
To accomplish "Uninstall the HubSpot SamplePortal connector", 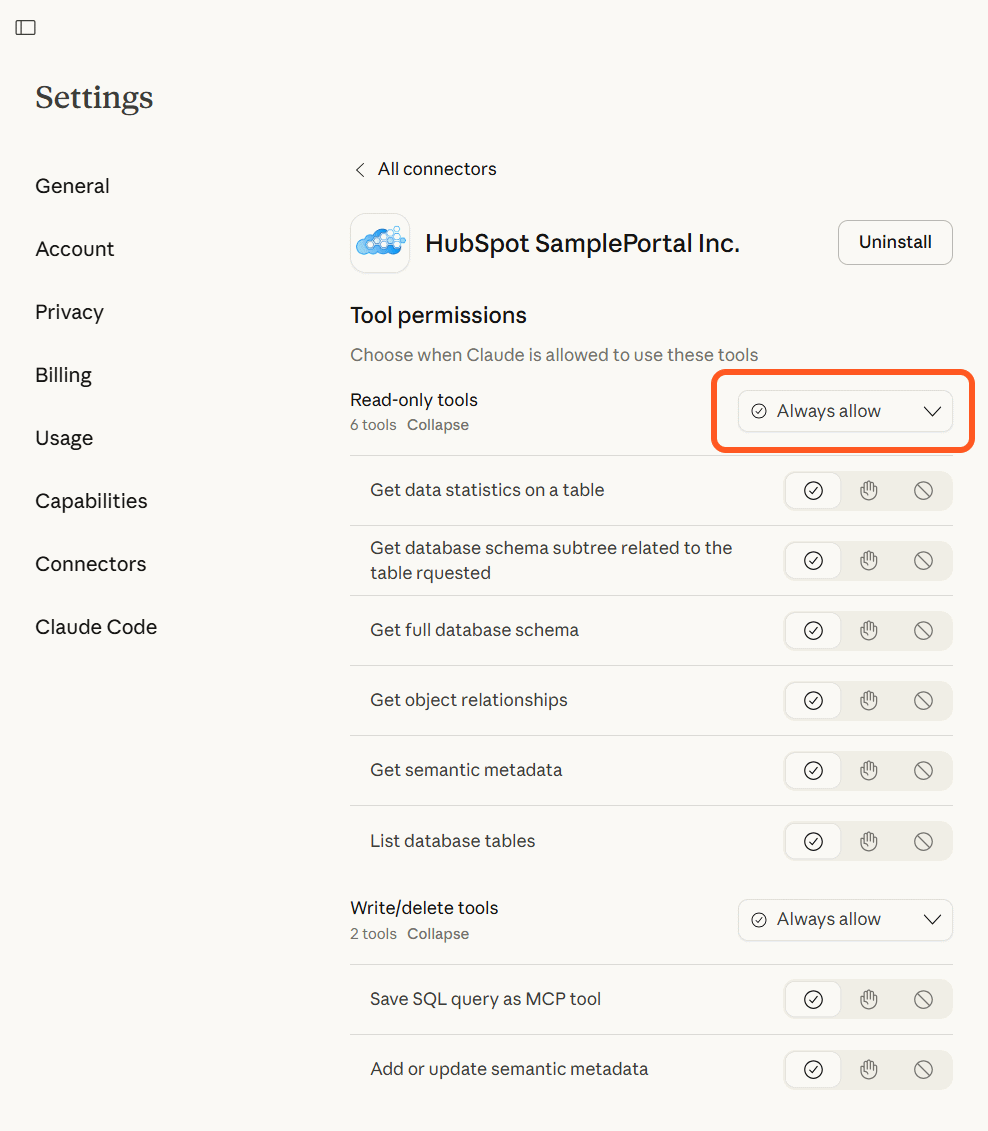I will coord(894,242).
